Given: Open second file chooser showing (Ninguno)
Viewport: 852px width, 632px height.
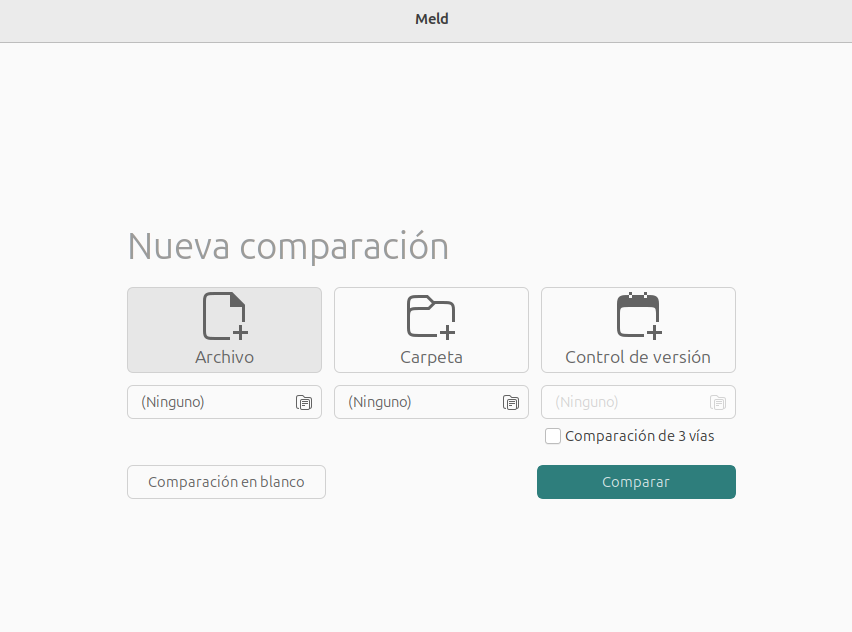Looking at the screenshot, I should pos(431,402).
